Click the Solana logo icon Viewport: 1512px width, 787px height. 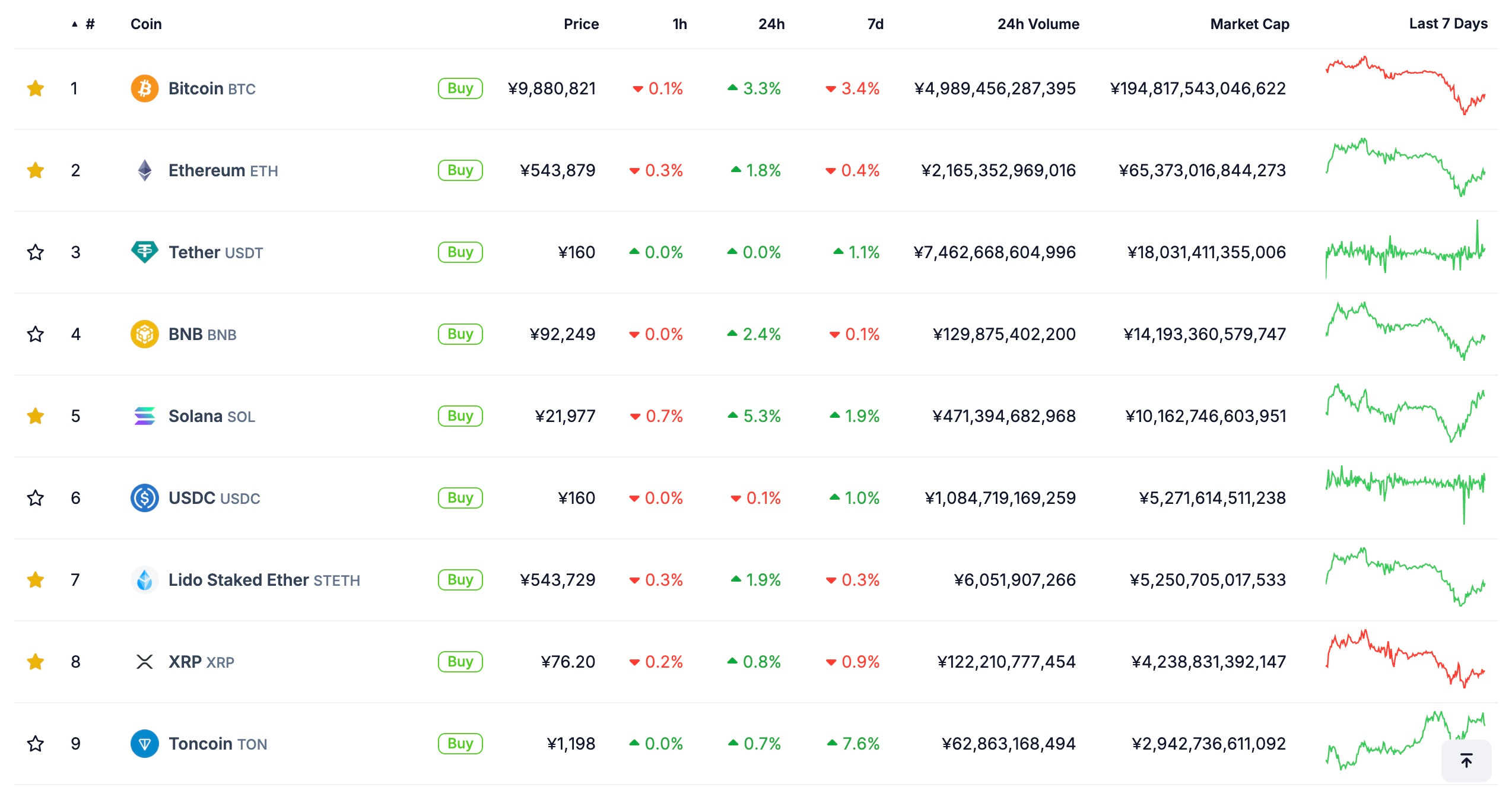pyautogui.click(x=144, y=416)
